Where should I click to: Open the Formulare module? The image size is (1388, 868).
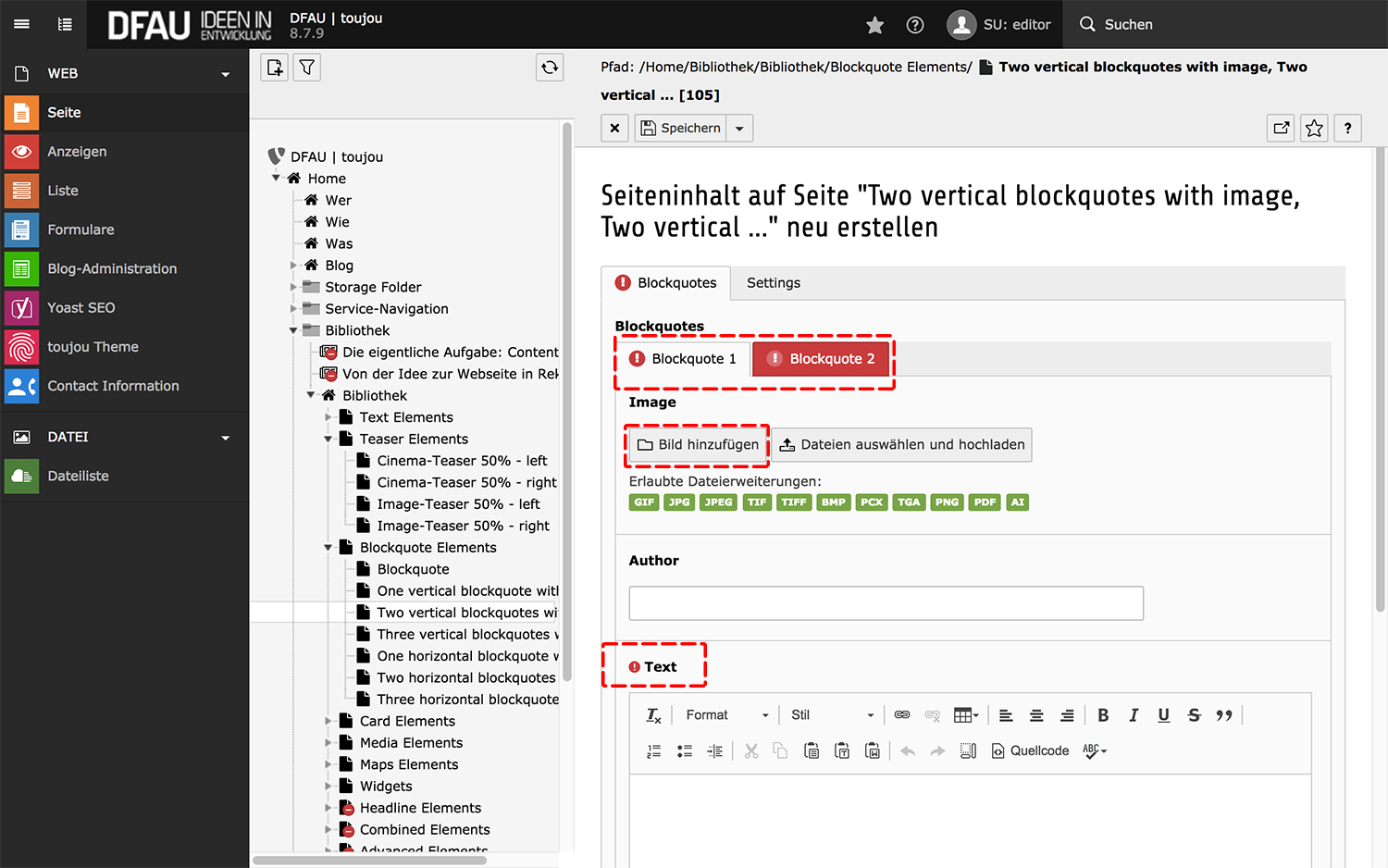coord(124,229)
